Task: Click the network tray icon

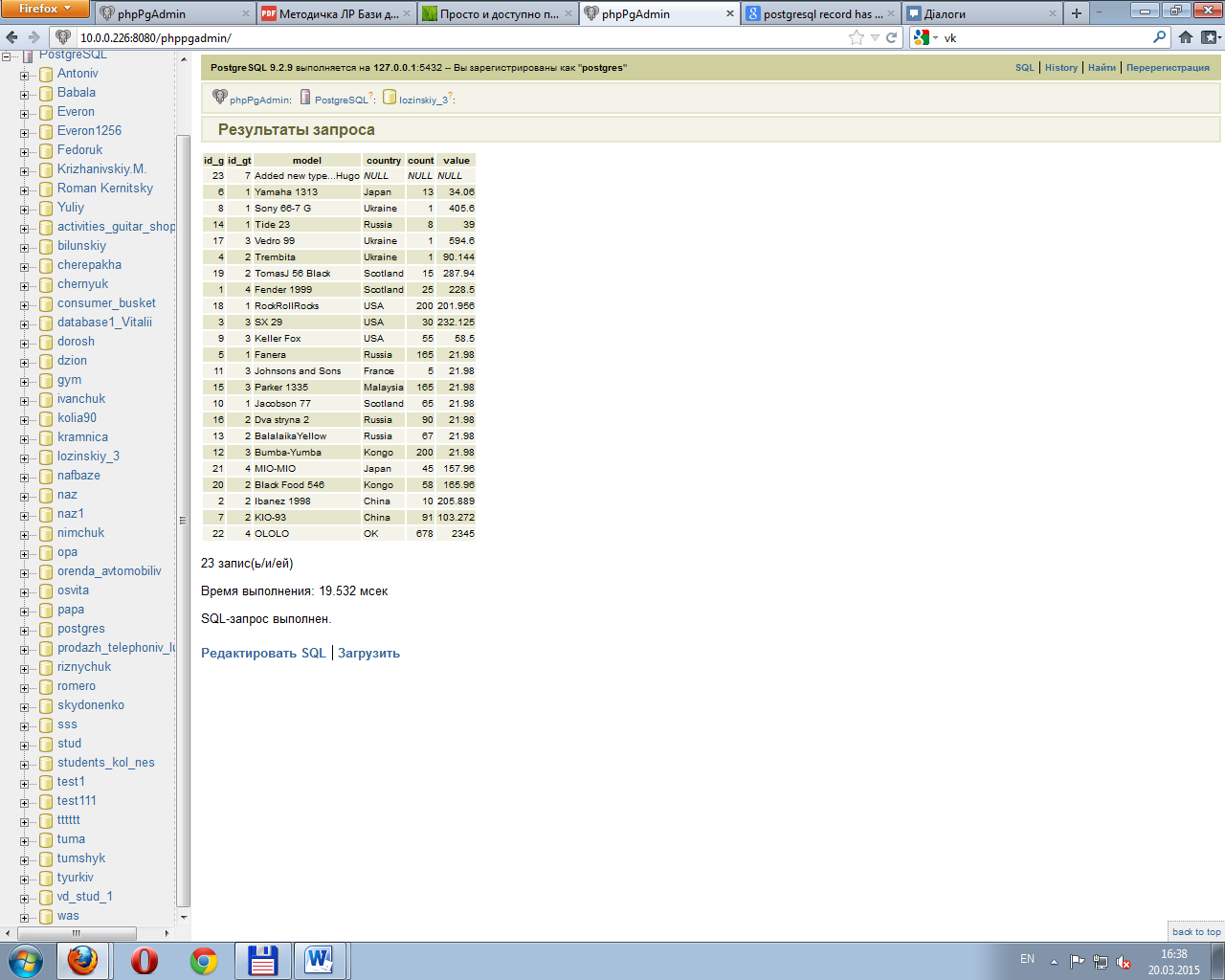Action: [x=1101, y=961]
